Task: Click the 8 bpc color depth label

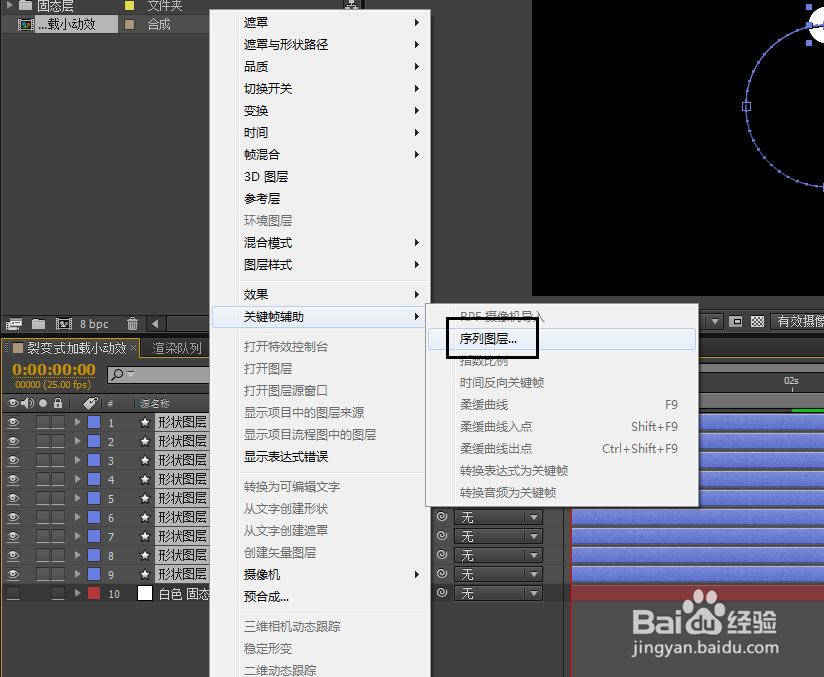Action: coord(94,324)
